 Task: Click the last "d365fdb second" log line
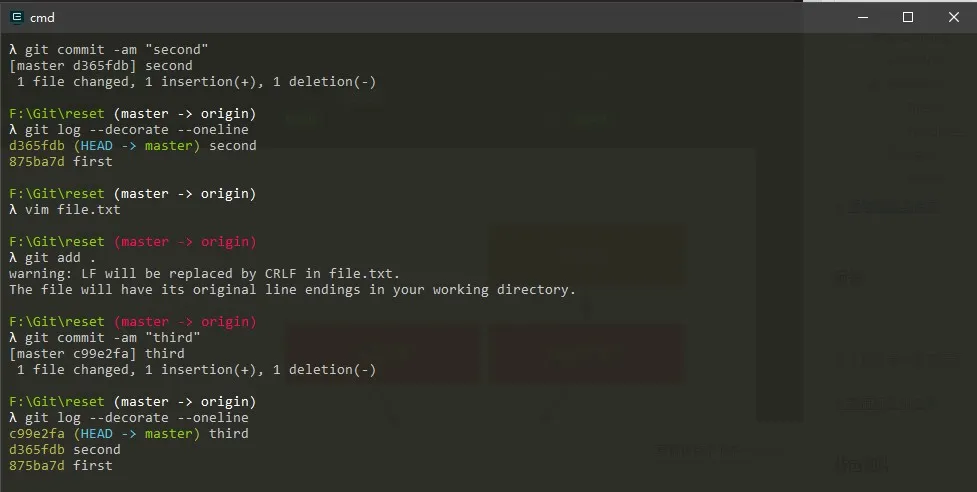click(64, 450)
